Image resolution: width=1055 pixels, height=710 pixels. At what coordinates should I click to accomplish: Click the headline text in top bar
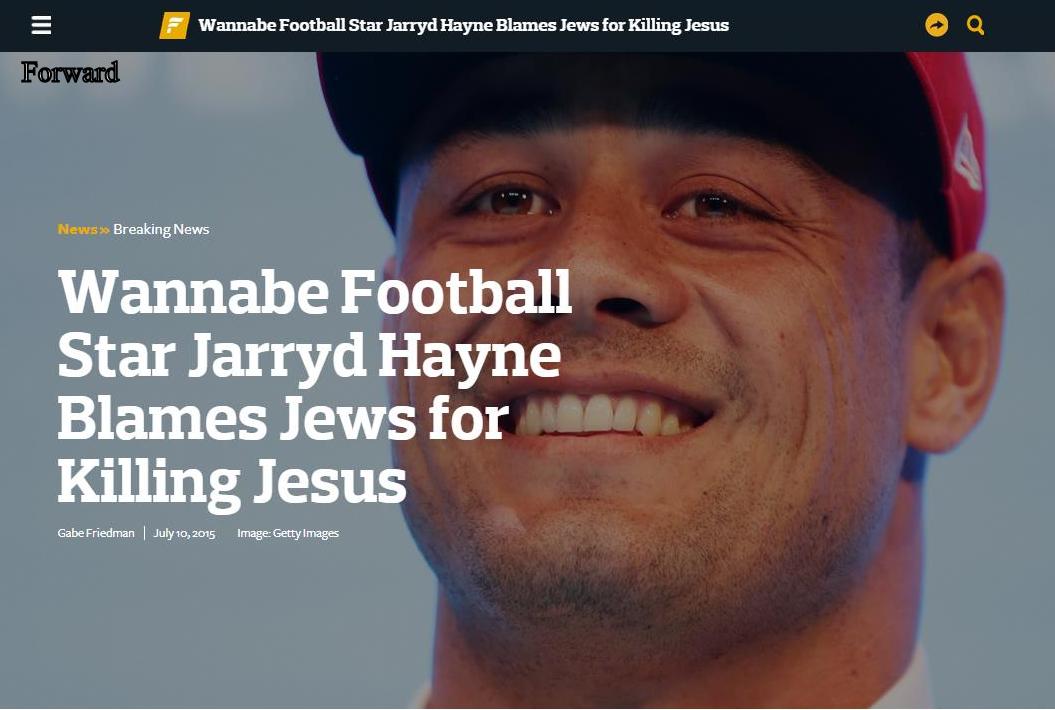464,26
